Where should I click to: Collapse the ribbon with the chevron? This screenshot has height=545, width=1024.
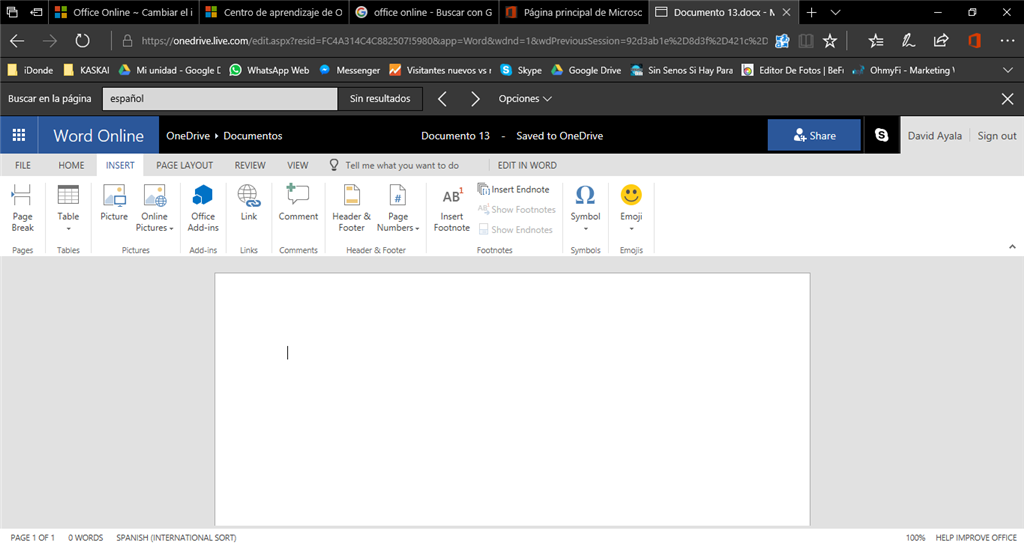tap(1012, 247)
